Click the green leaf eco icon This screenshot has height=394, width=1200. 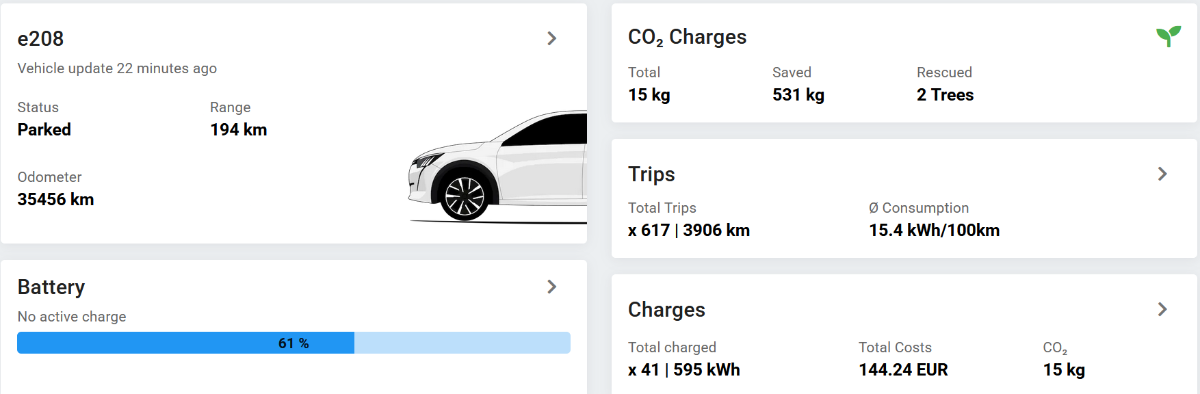click(1168, 37)
